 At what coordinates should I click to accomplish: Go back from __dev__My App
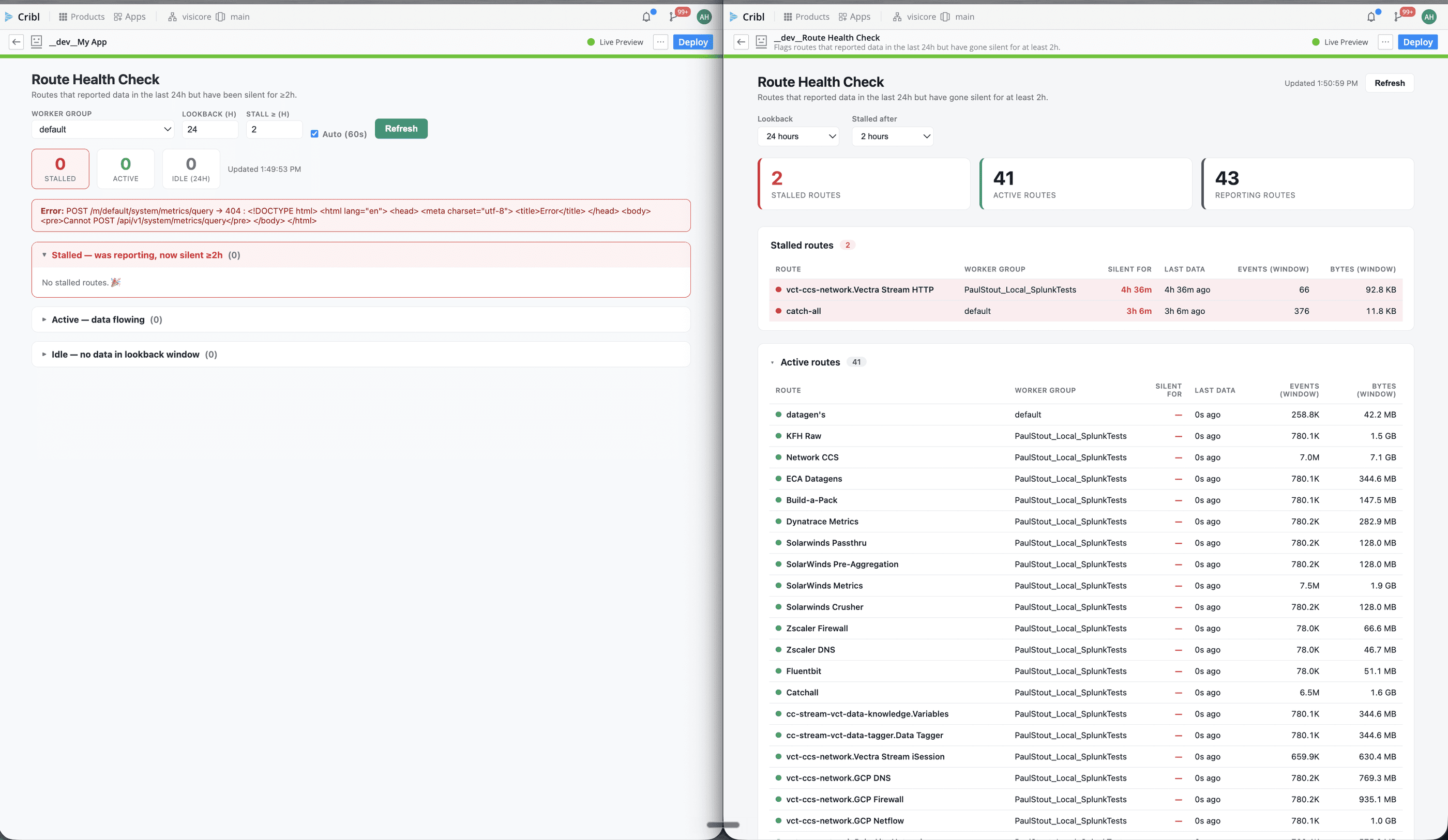16,42
